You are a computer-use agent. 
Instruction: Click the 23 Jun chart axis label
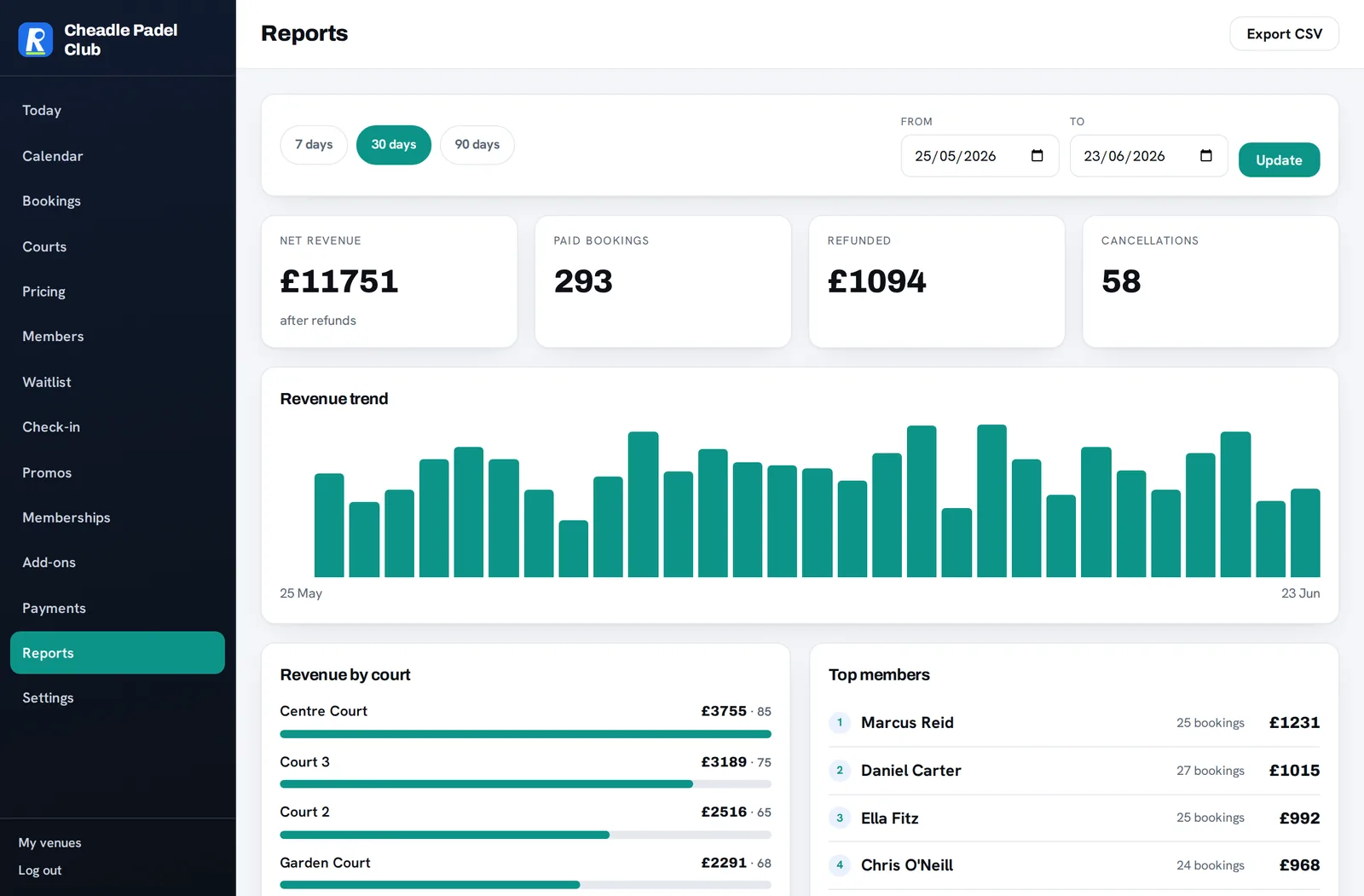1300,593
